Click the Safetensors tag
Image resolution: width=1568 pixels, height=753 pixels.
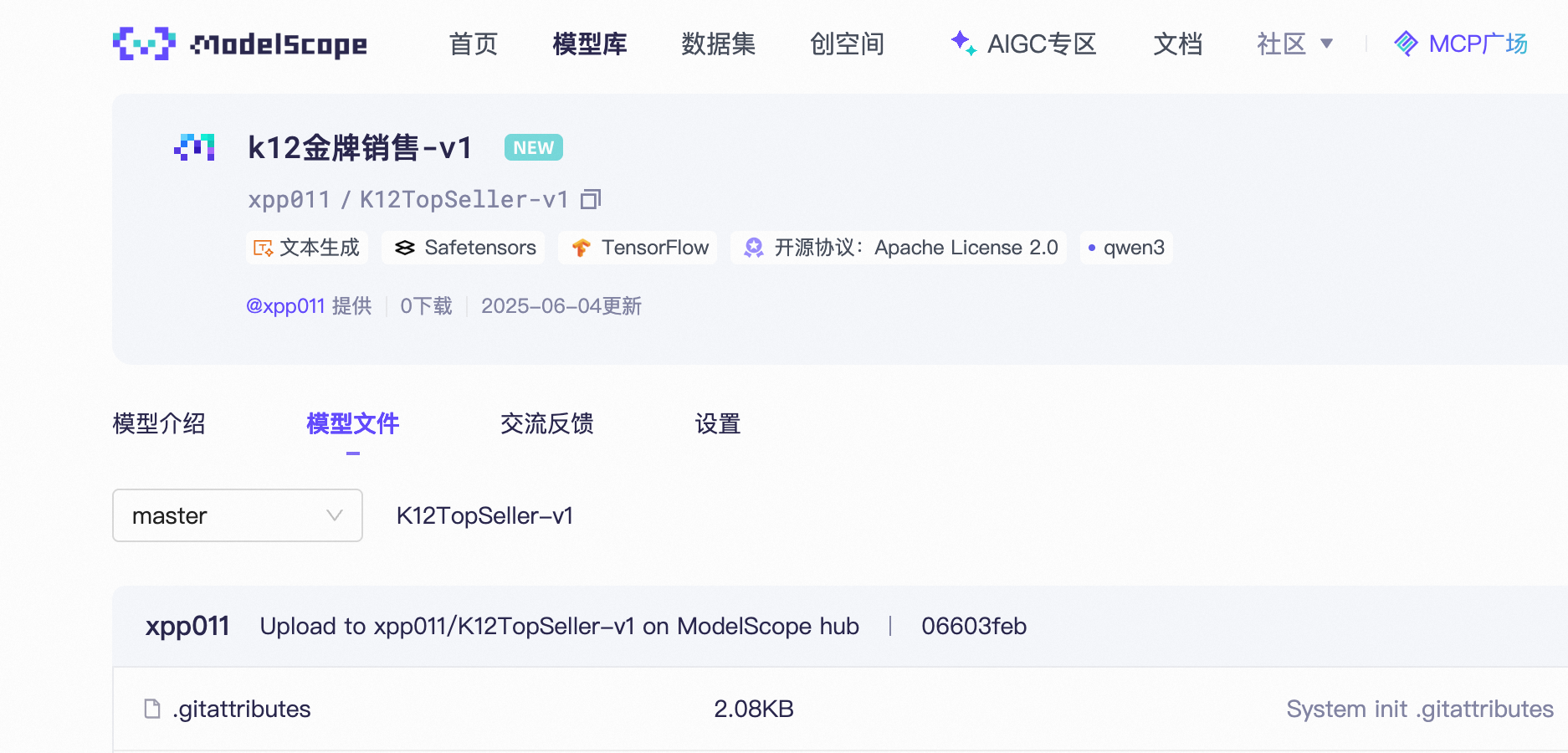pos(464,248)
